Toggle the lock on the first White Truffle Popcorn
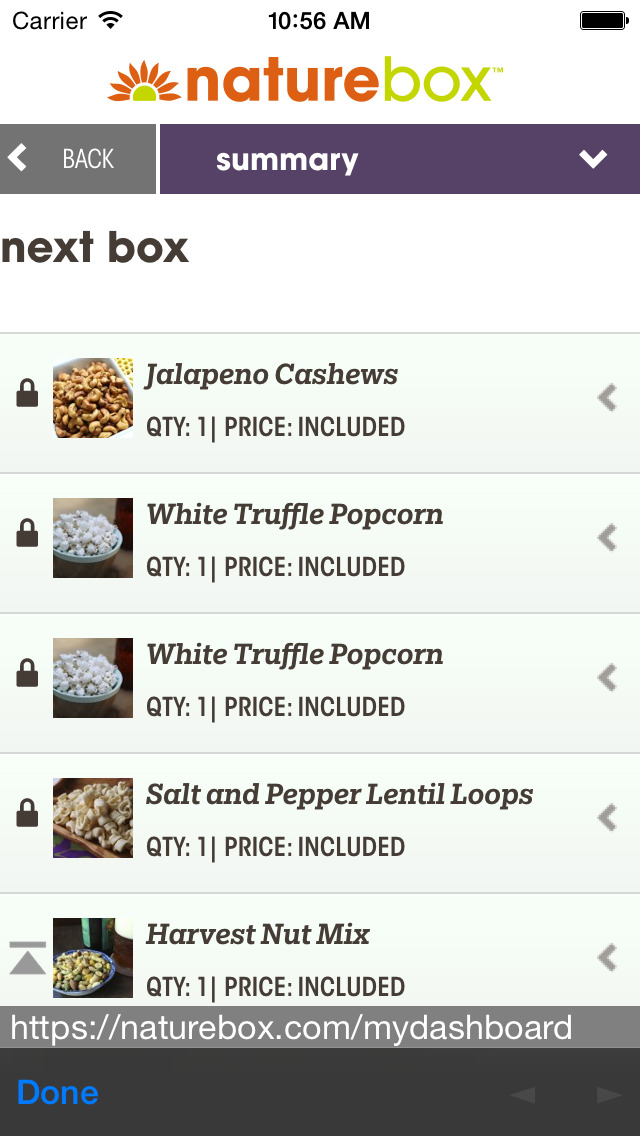Image resolution: width=640 pixels, height=1136 pixels. [x=27, y=534]
